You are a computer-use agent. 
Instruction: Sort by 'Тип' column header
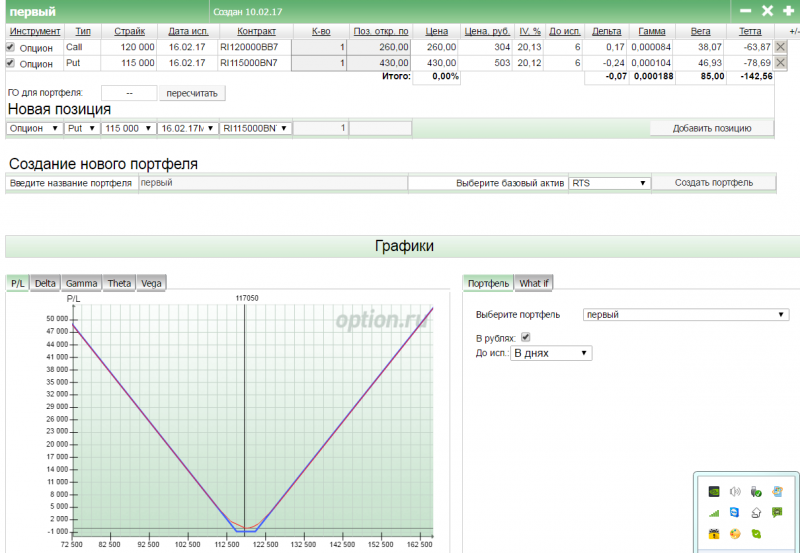(x=83, y=31)
